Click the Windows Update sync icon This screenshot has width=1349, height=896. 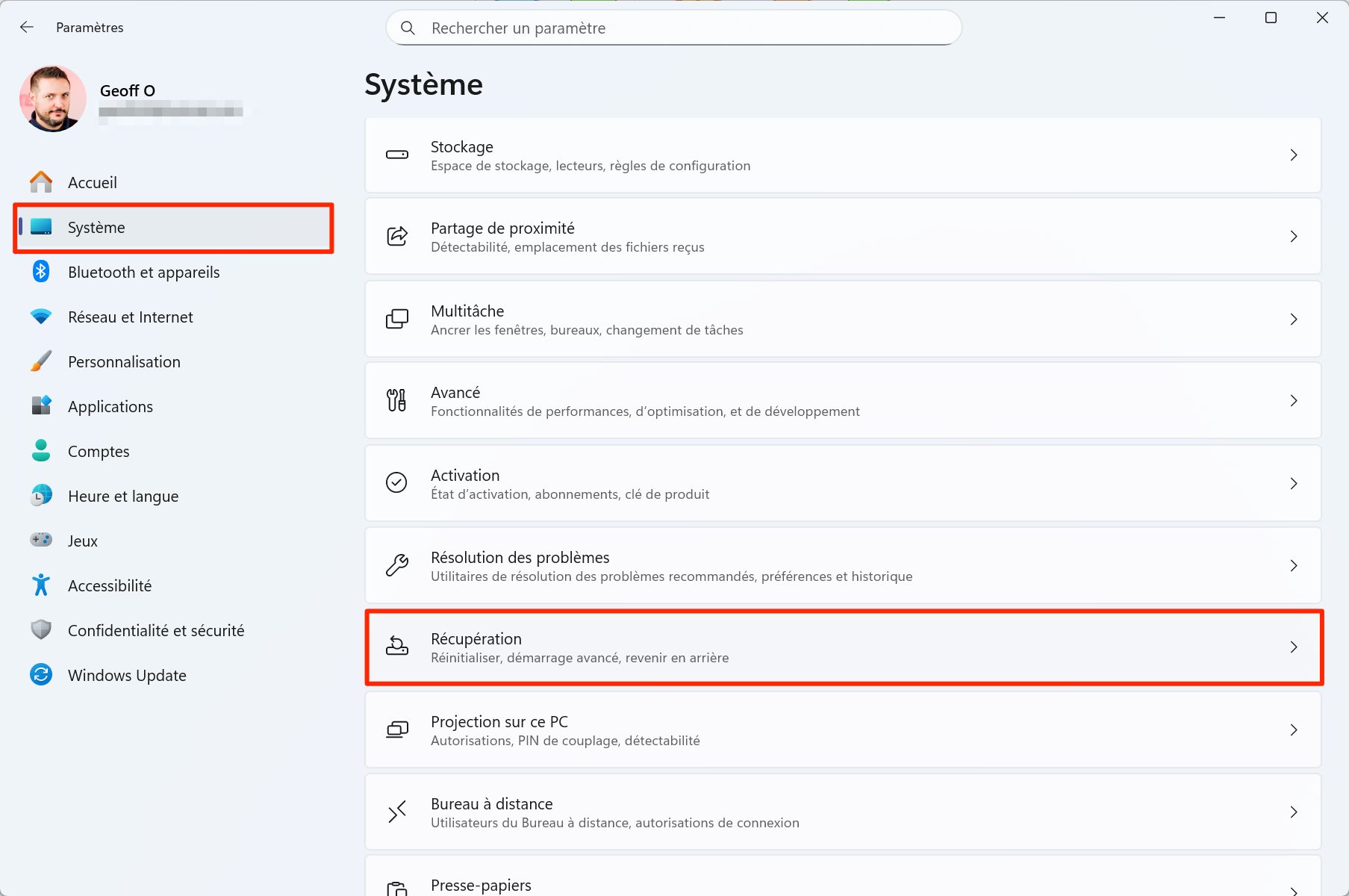point(41,675)
